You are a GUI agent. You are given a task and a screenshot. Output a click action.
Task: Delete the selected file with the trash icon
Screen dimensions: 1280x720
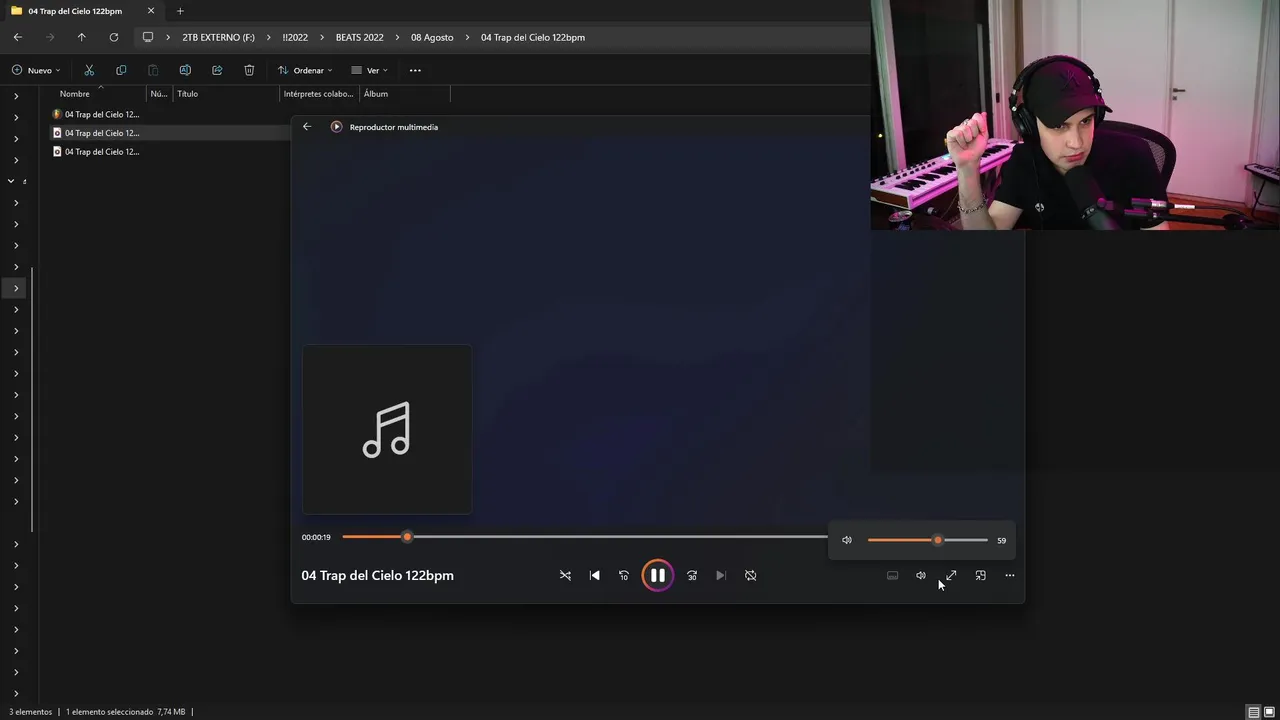[x=249, y=70]
